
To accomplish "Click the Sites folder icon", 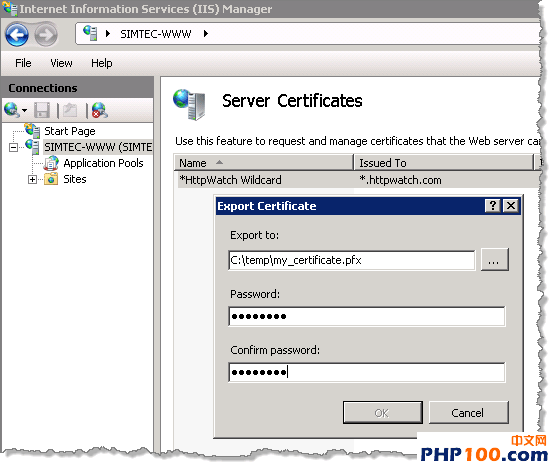I will click(51, 179).
